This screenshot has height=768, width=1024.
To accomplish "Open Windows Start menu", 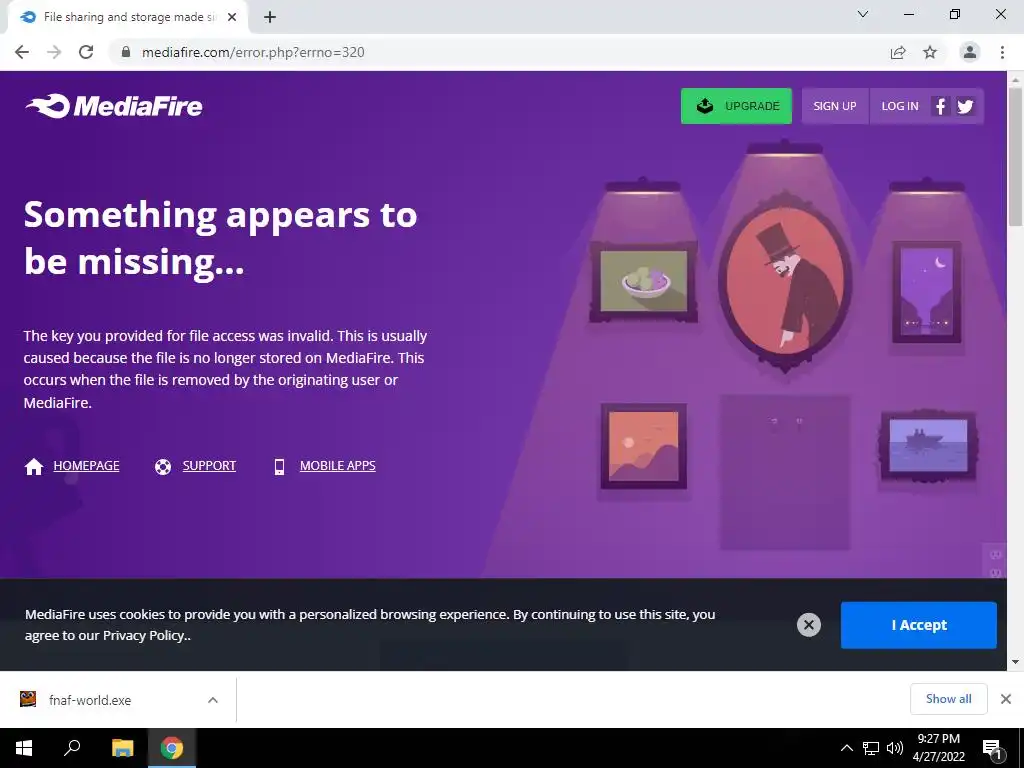I will pyautogui.click(x=24, y=748).
